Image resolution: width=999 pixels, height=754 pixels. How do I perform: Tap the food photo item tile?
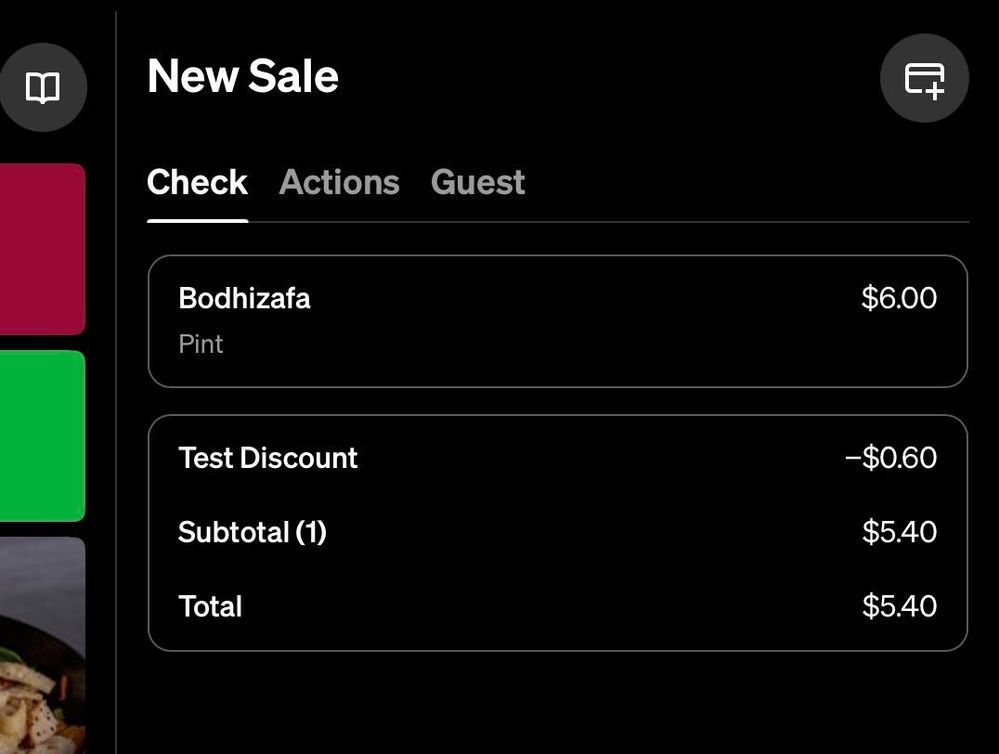pos(42,645)
